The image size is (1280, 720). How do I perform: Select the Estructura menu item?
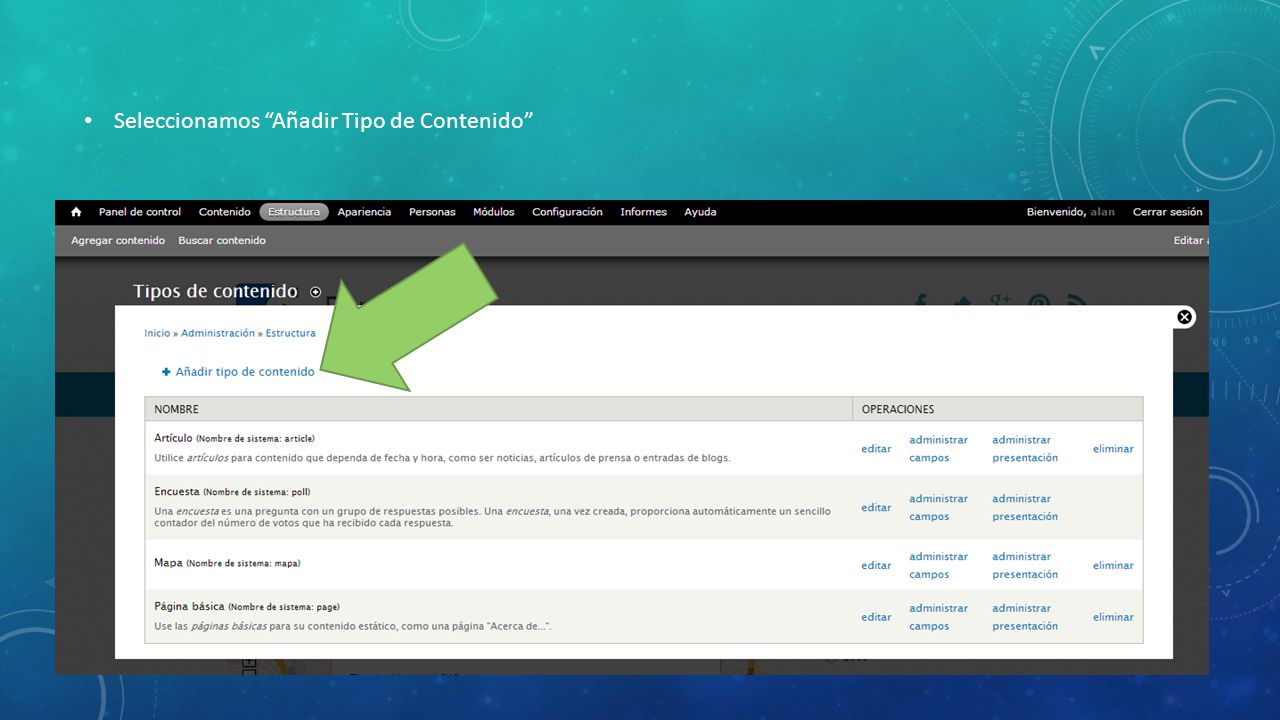(294, 212)
